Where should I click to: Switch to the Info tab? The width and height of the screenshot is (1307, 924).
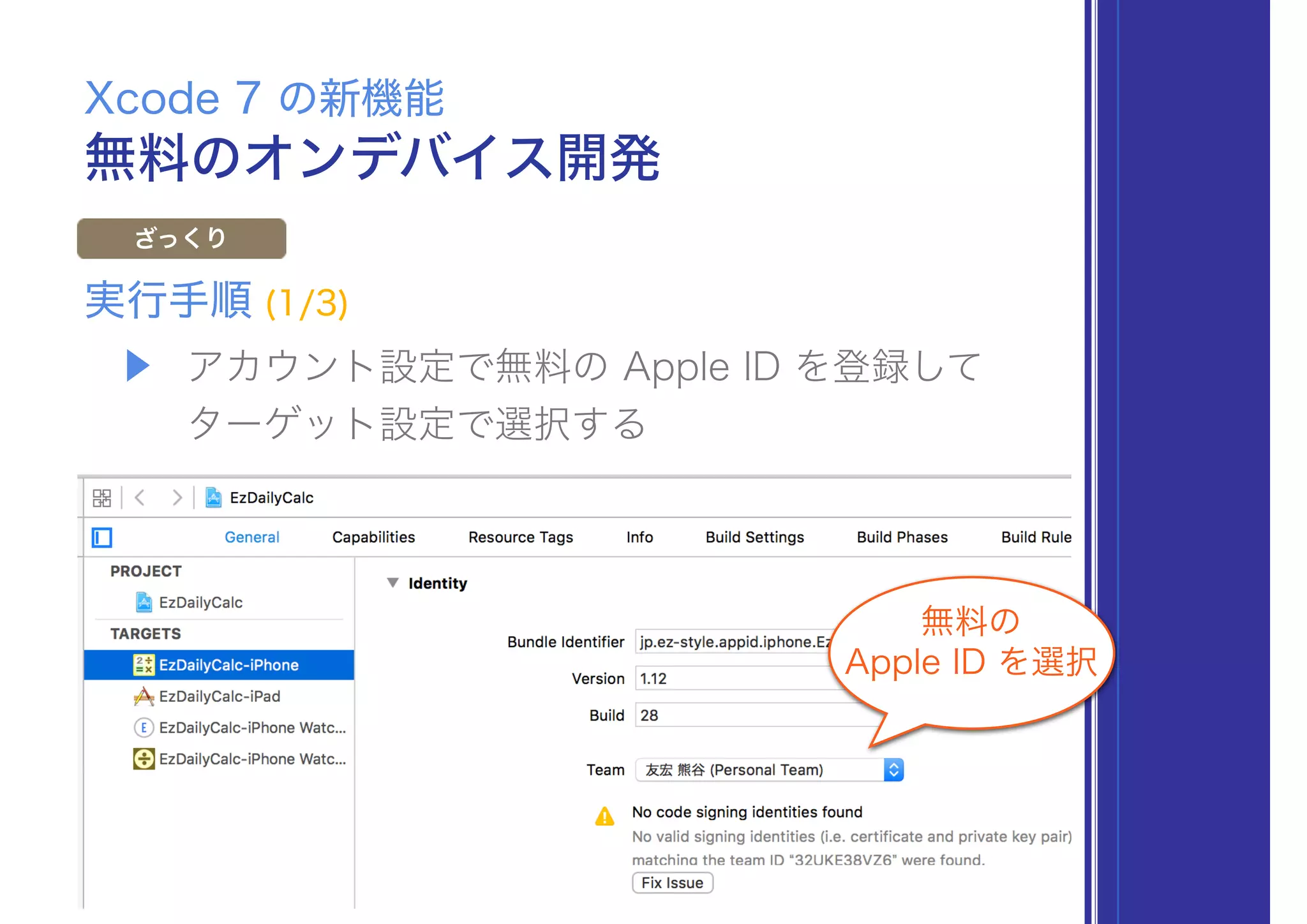pyautogui.click(x=639, y=537)
